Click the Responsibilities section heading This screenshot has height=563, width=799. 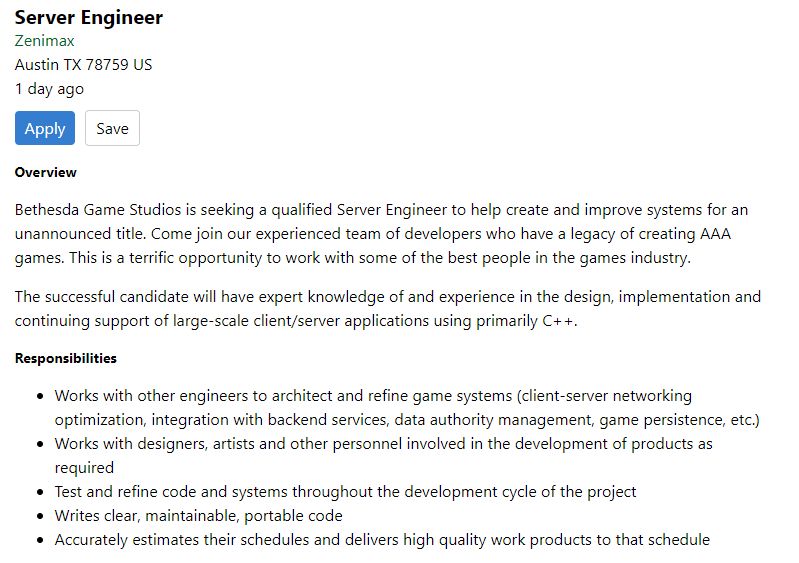pyautogui.click(x=65, y=358)
